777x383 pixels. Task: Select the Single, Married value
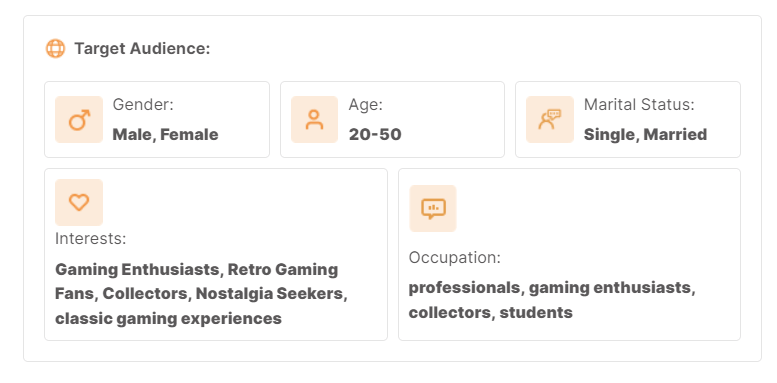[x=645, y=134]
